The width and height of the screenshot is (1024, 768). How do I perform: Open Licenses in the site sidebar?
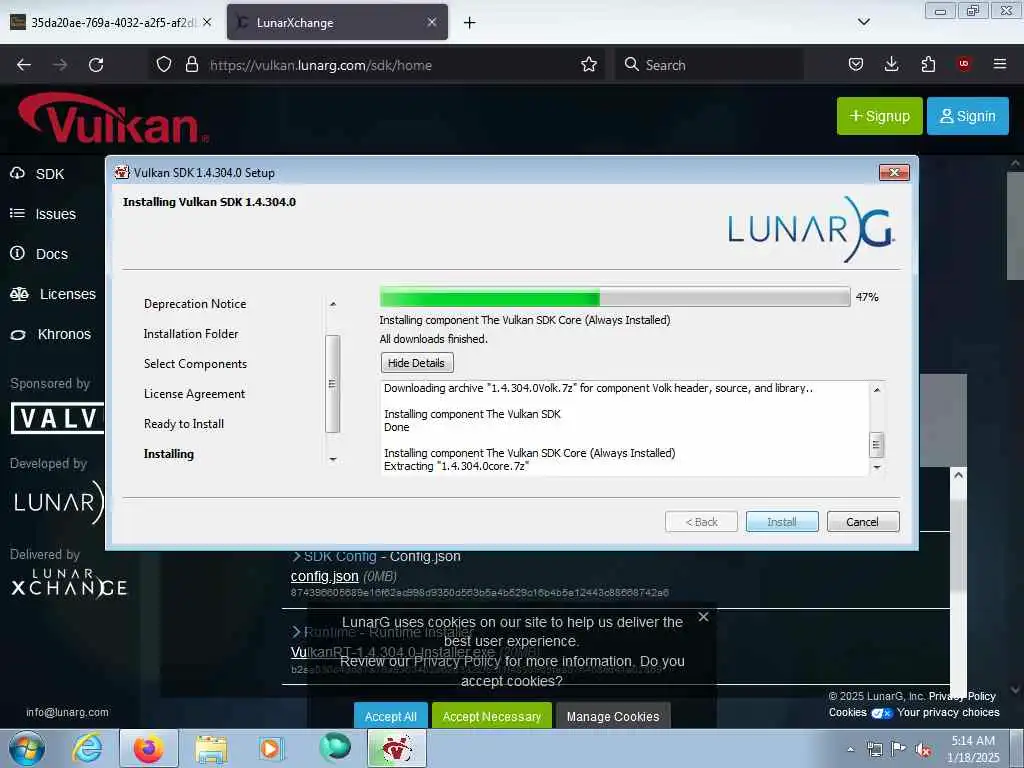pos(53,294)
